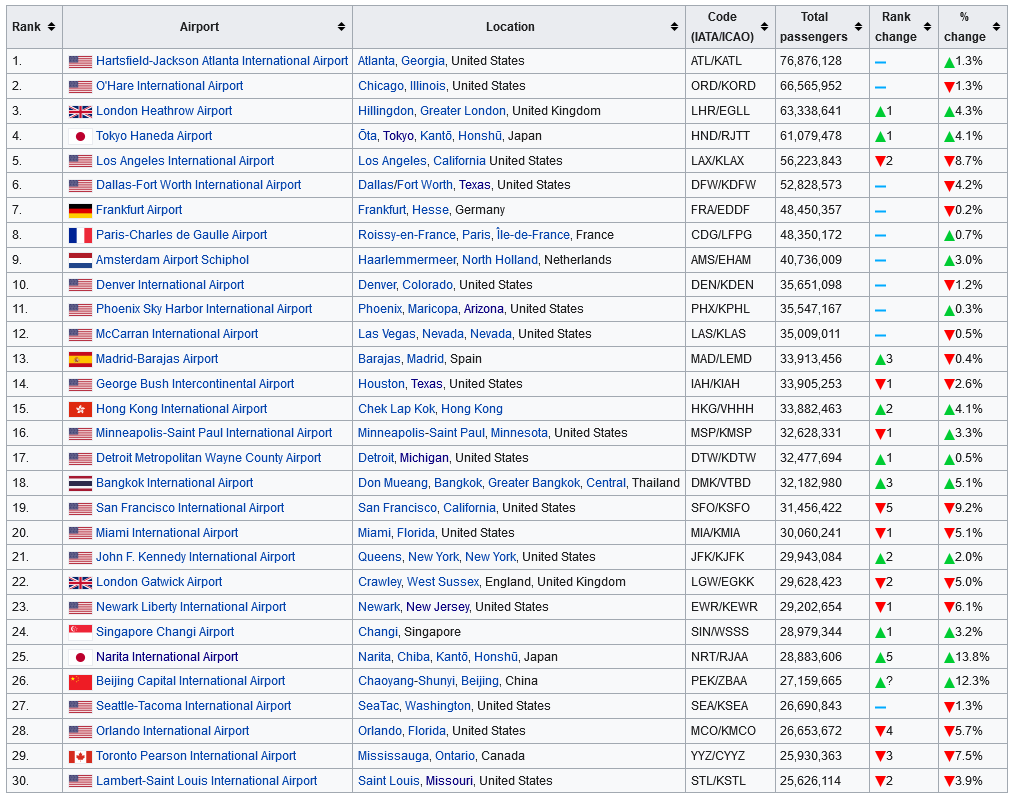Viewport: 1012px width, 801px height.
Task: Click China flag beside Beijing Capital International Airport
Action: [80, 682]
